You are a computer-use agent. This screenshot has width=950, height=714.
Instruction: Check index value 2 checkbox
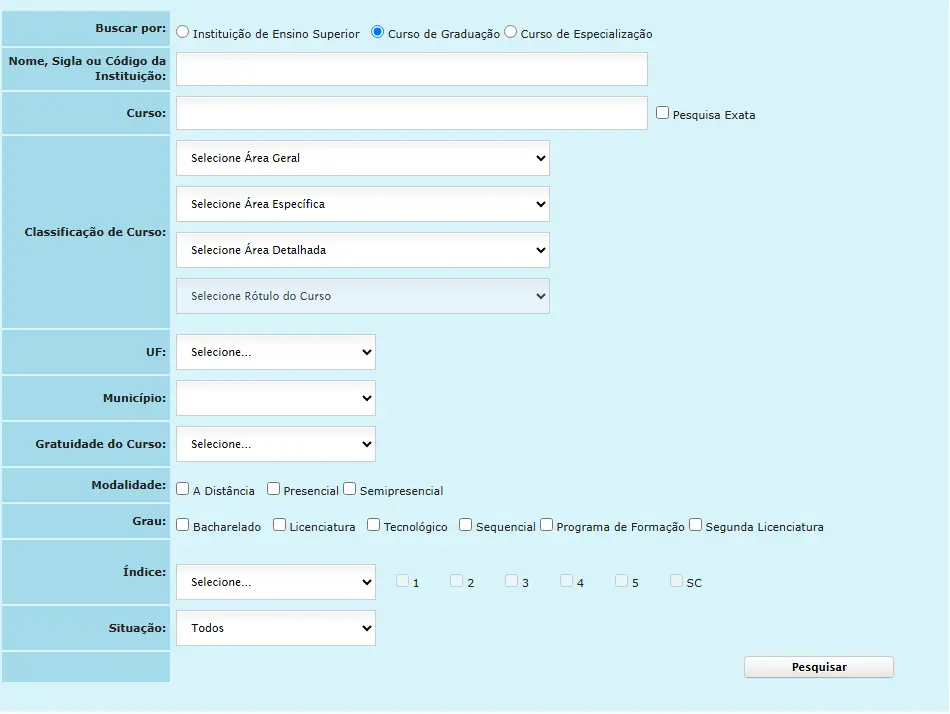pos(456,581)
